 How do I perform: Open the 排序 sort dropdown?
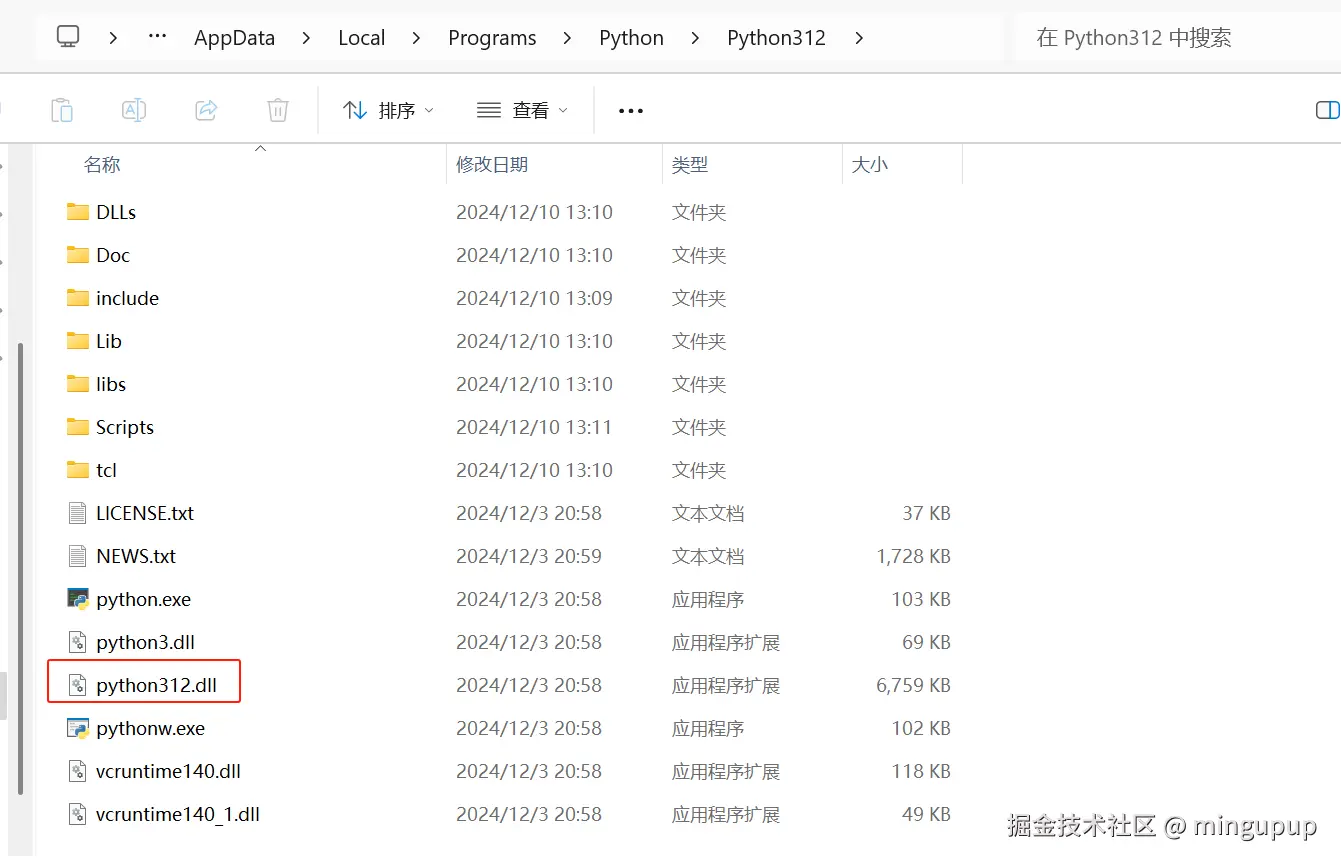click(x=388, y=110)
